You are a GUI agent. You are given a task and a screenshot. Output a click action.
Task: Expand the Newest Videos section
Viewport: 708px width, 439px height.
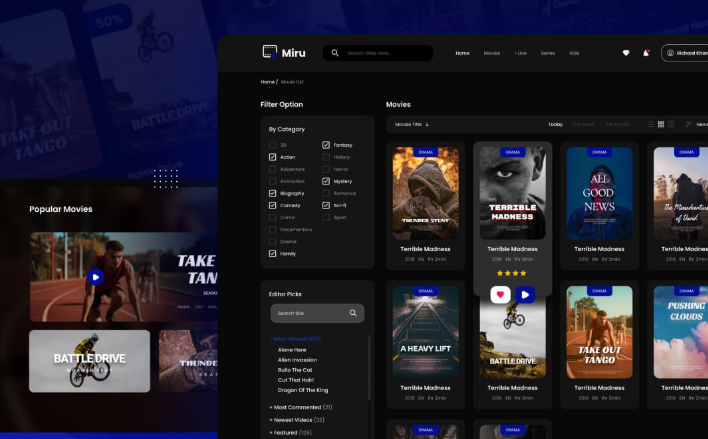(x=300, y=420)
